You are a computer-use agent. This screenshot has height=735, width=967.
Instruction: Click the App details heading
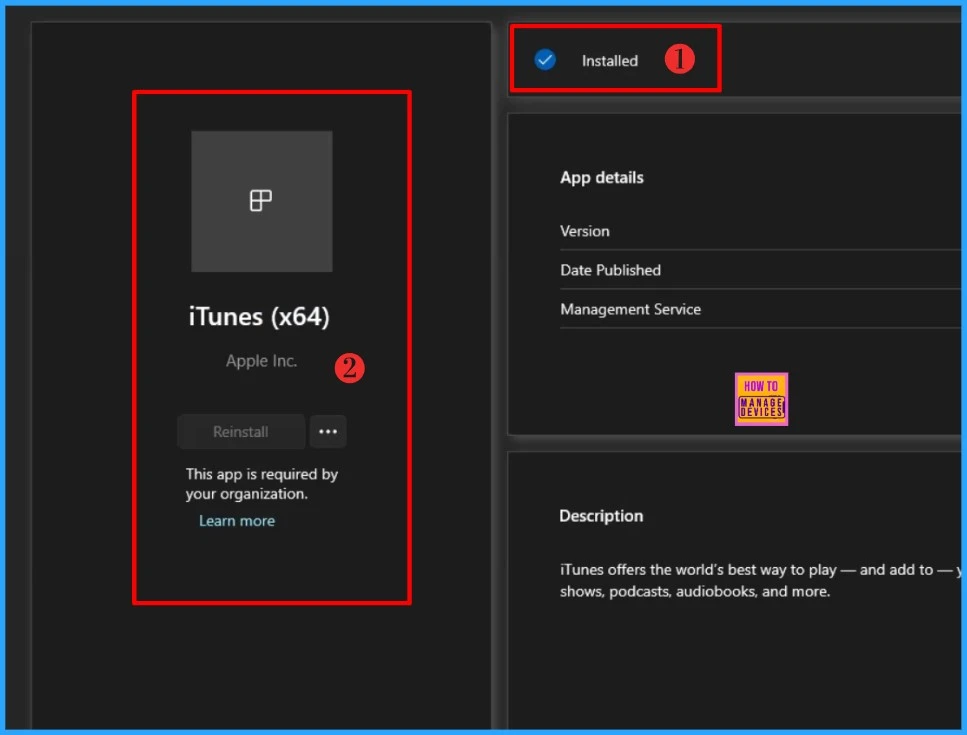click(x=602, y=178)
